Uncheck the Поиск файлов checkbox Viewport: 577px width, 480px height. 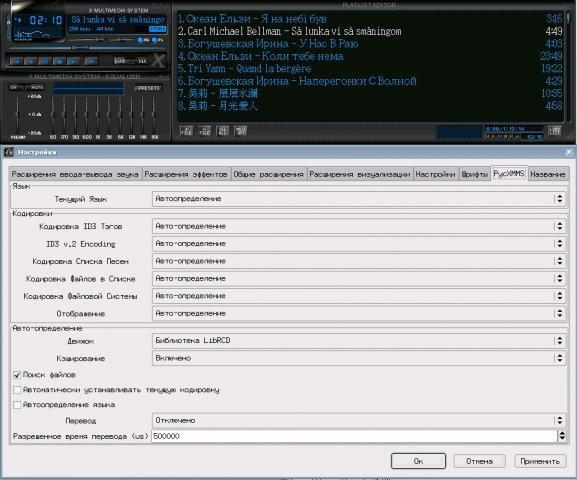point(17,375)
